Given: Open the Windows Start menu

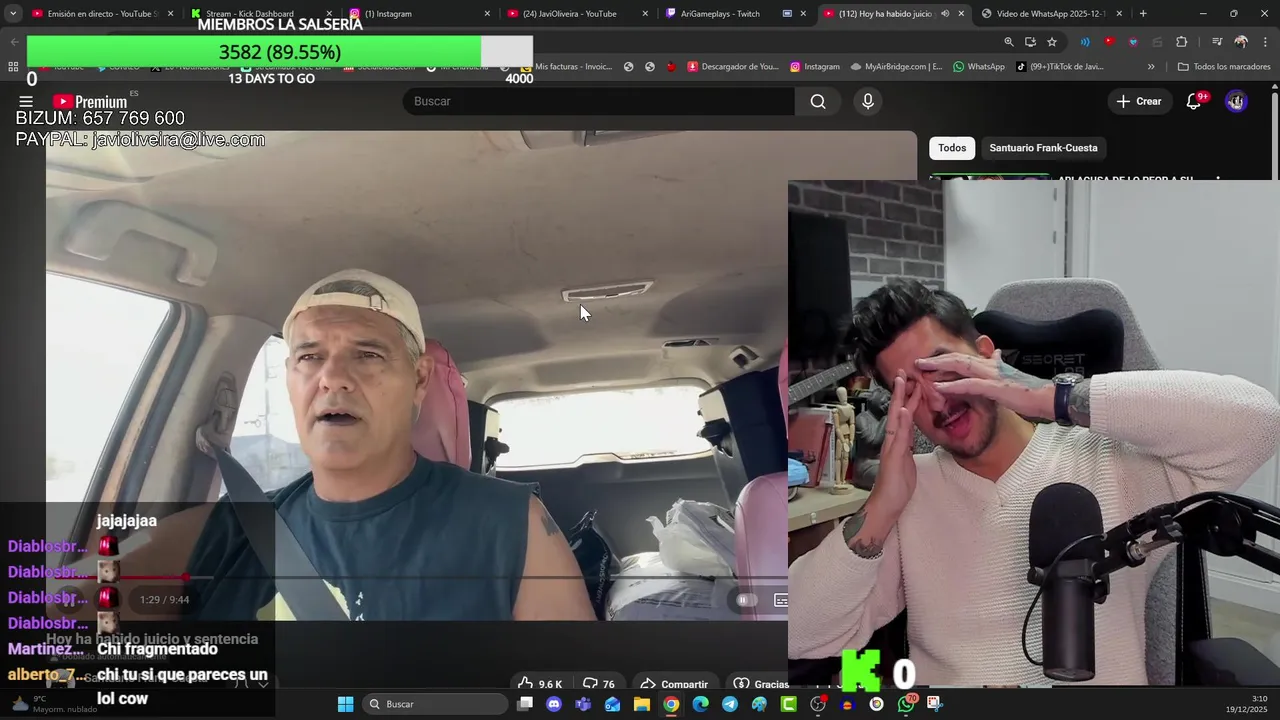Looking at the screenshot, I should pos(345,704).
